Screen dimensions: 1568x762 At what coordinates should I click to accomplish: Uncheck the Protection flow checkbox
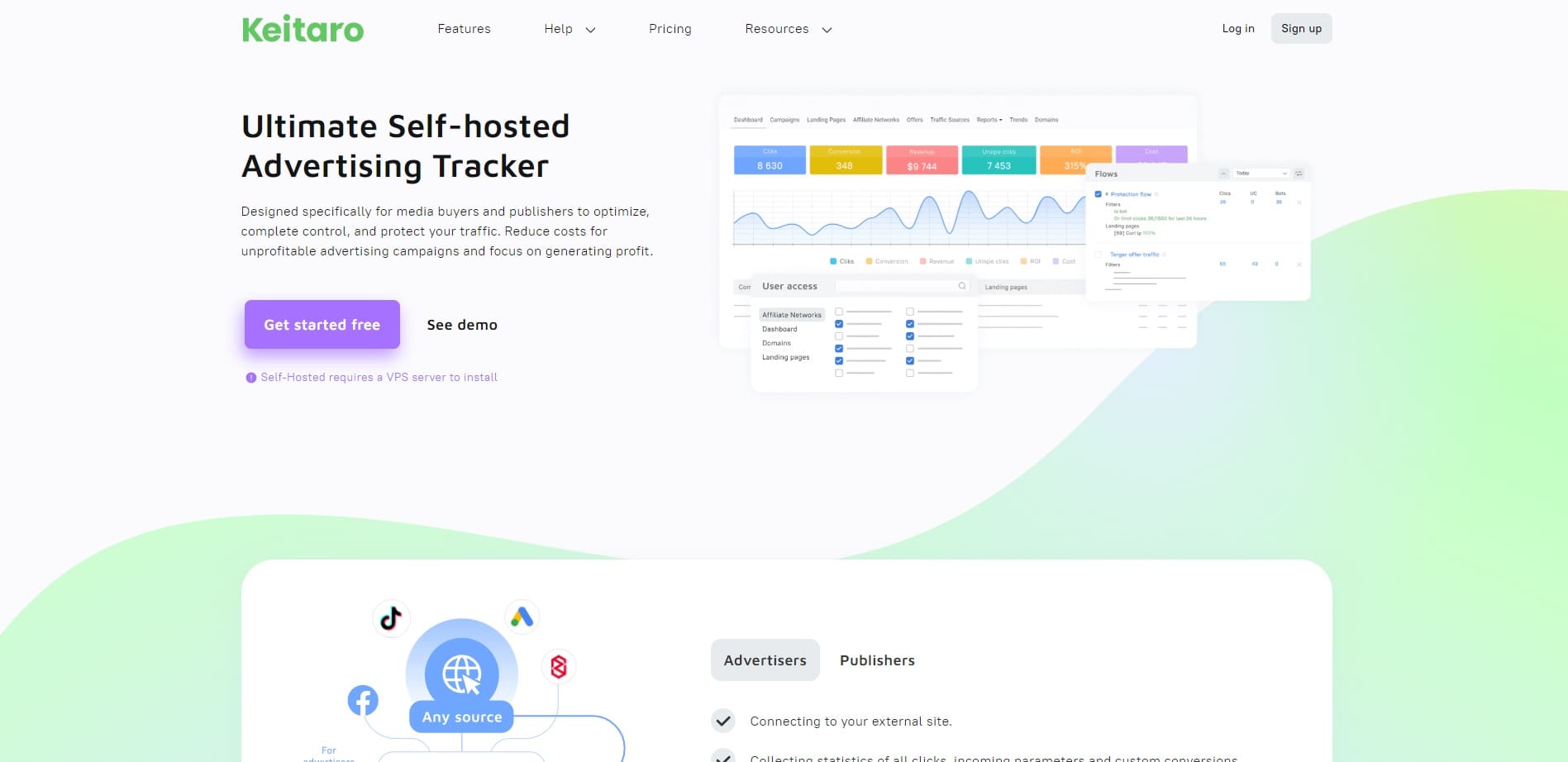pyautogui.click(x=1098, y=193)
